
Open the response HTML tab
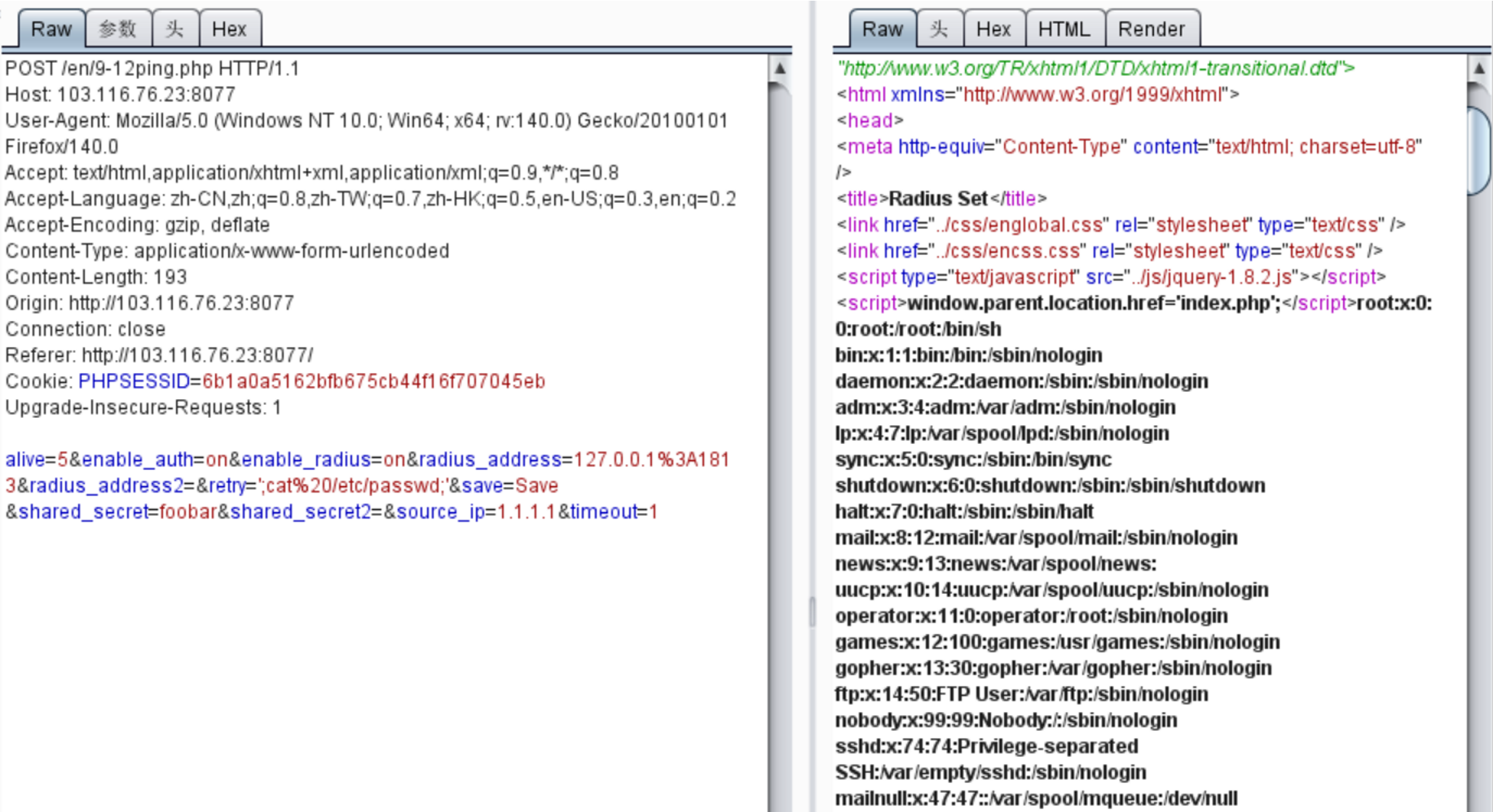click(1065, 29)
